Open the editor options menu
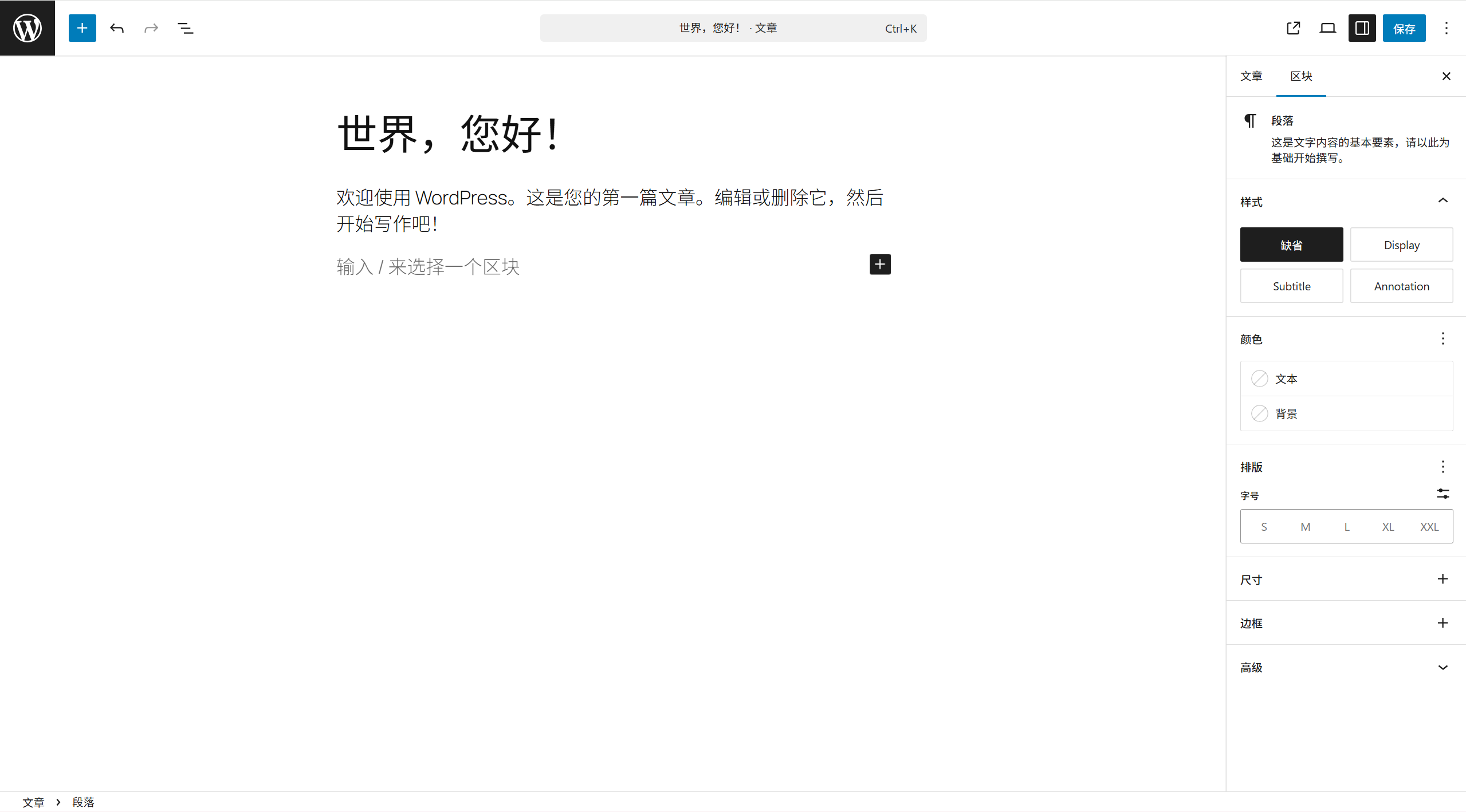This screenshot has height=812, width=1466. click(1446, 27)
